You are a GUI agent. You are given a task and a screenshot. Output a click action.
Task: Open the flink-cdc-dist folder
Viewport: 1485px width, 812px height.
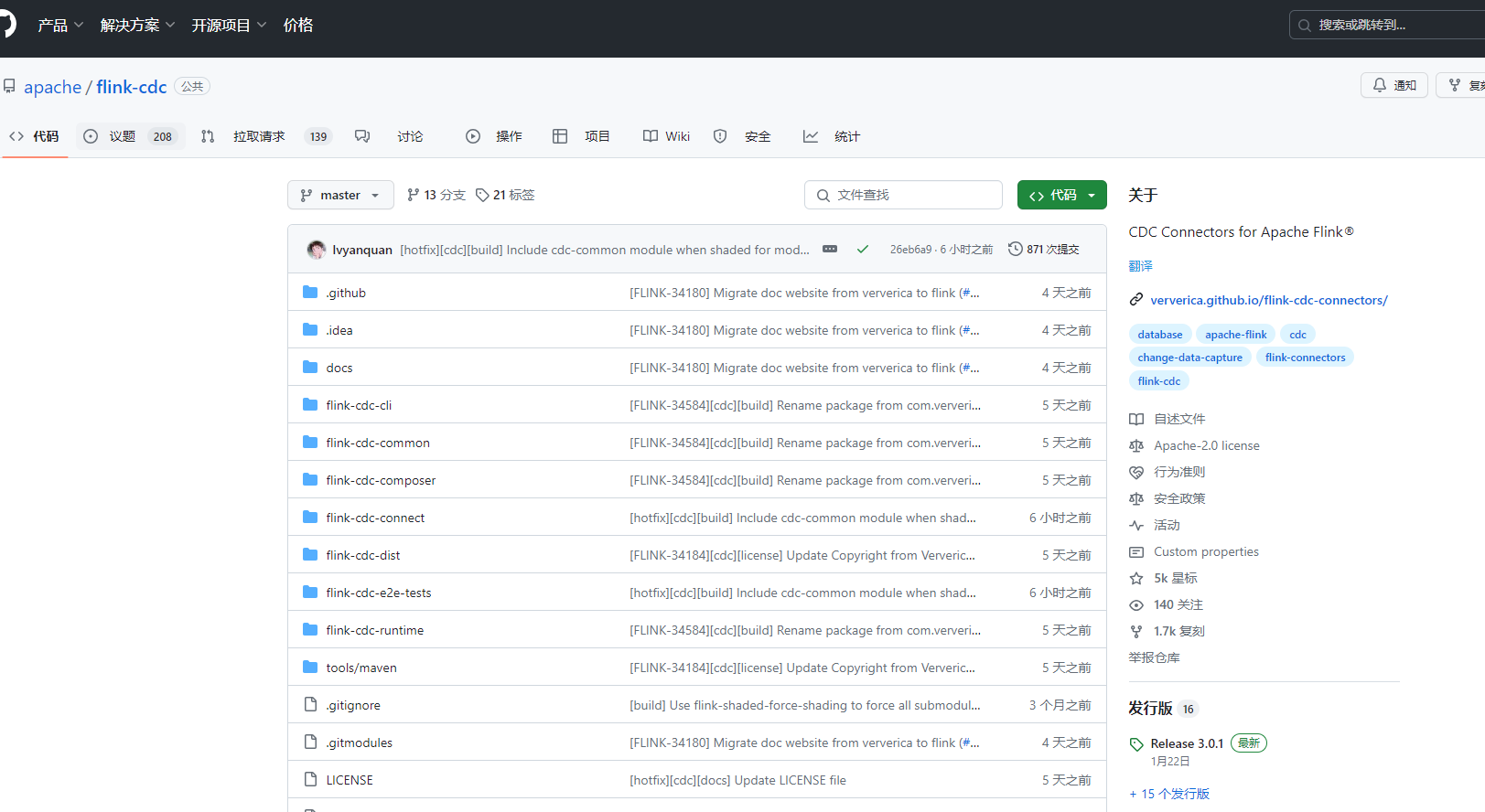click(363, 555)
